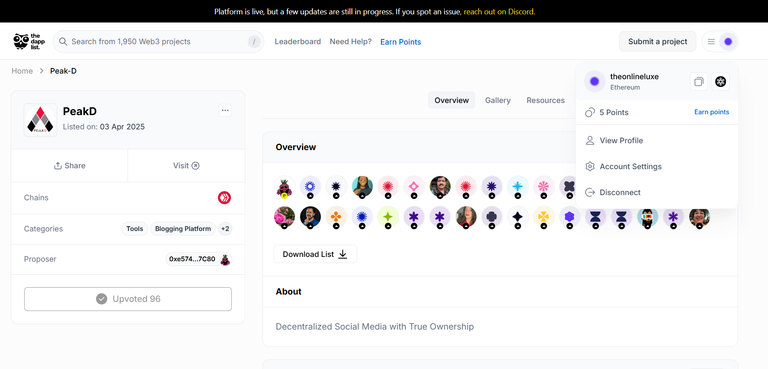
Task: Click the proposer avatar icon
Action: (225, 259)
